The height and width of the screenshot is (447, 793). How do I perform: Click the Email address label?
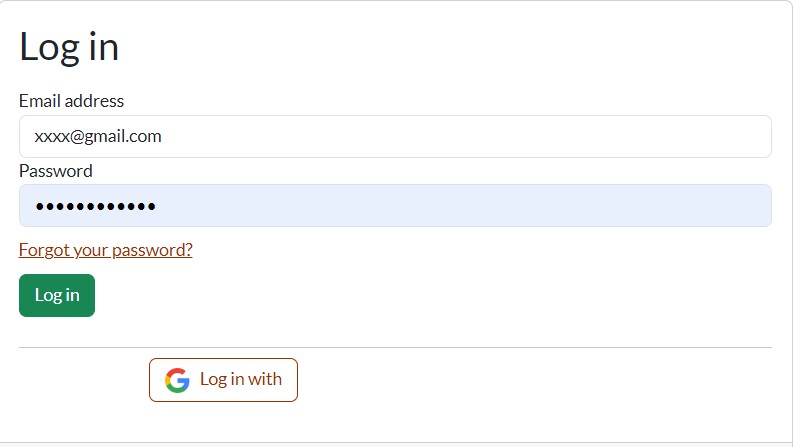tap(71, 101)
